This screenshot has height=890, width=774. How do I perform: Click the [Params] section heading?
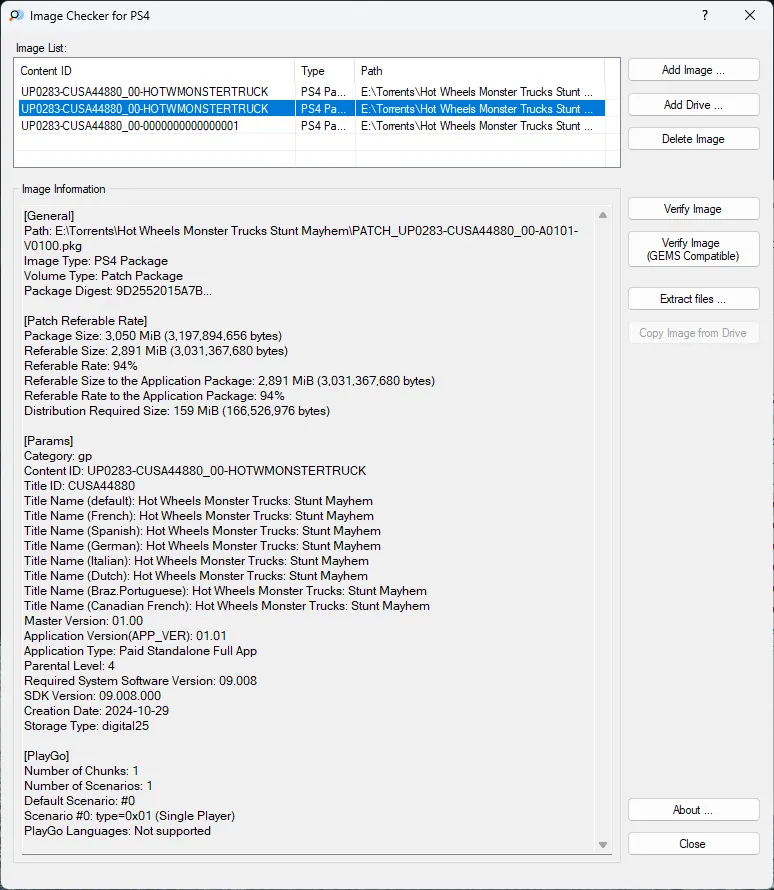tap(48, 441)
